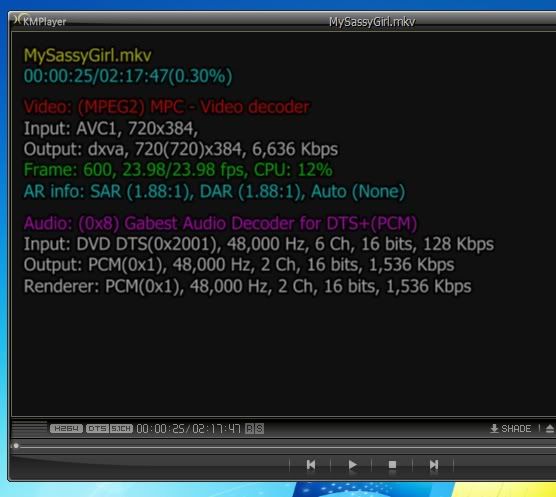The image size is (556, 497).
Task: Skip to previous track button
Action: [311, 465]
